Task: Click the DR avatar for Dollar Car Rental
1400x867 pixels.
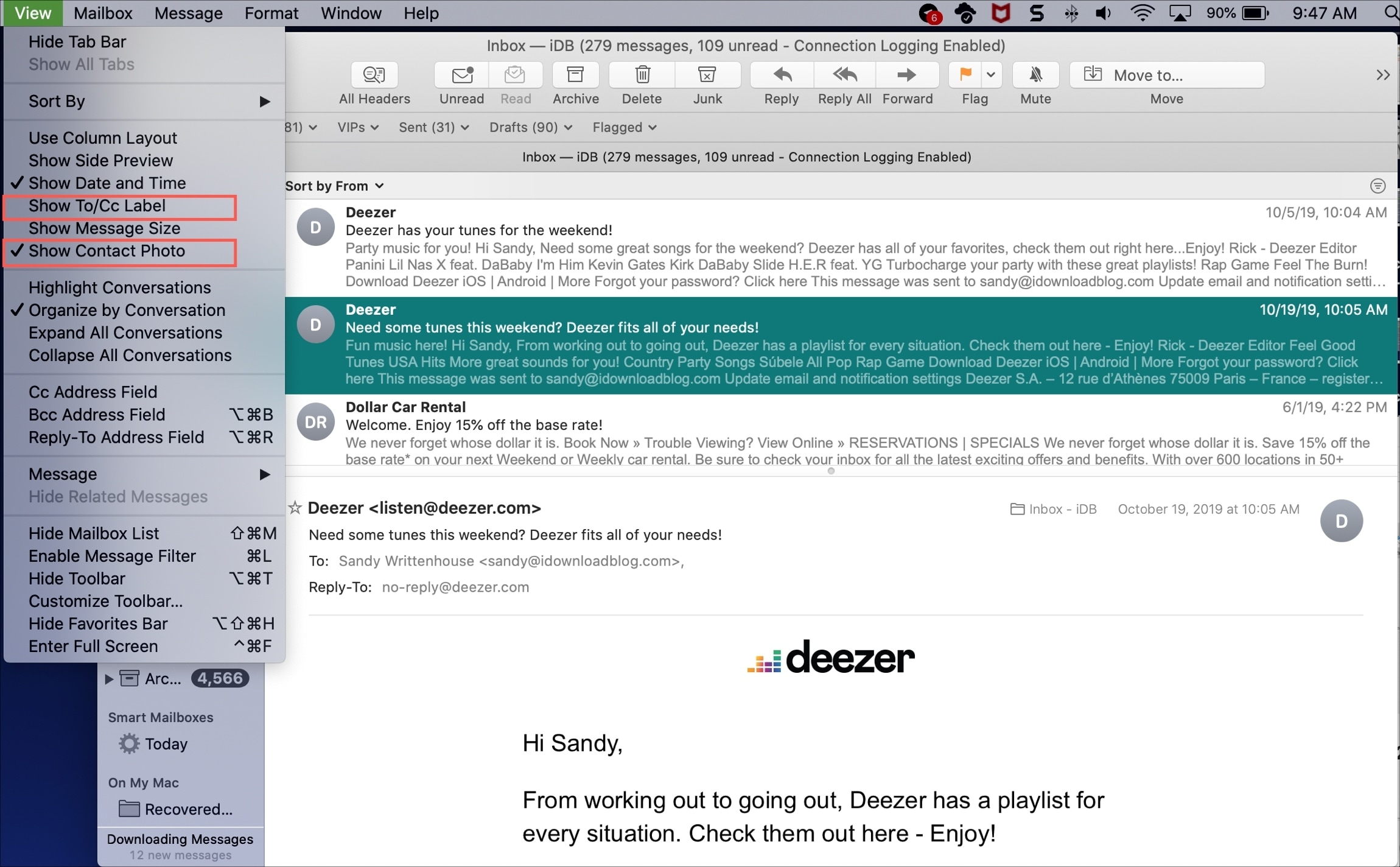Action: [315, 422]
